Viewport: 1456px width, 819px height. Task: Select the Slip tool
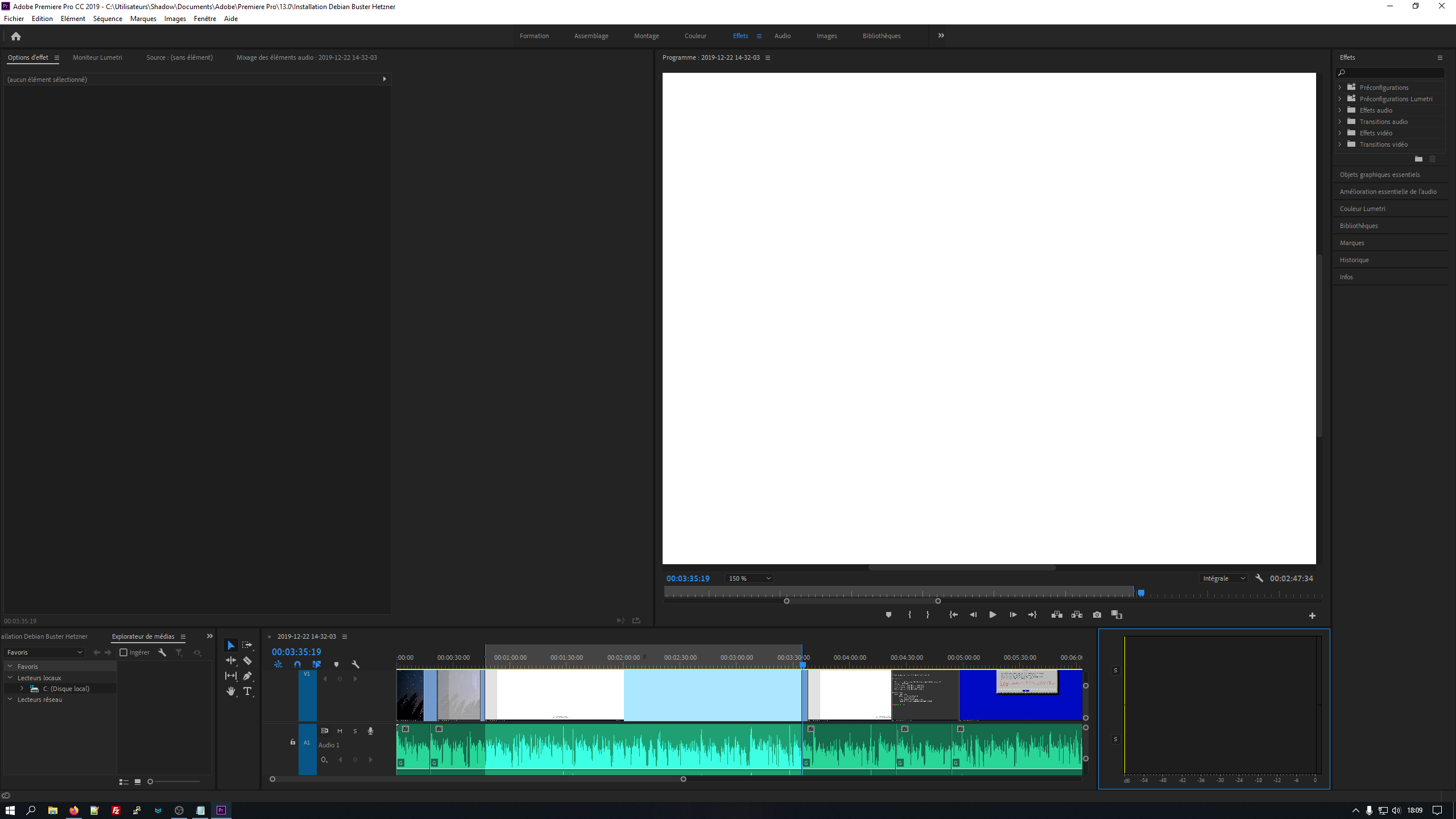(x=231, y=676)
